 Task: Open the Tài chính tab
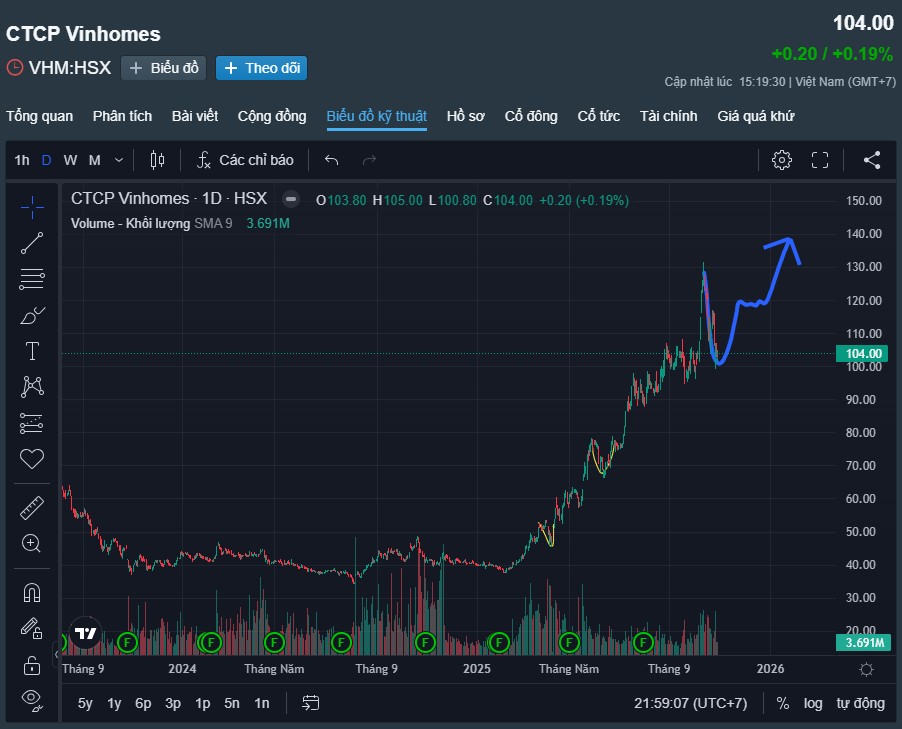tap(668, 116)
